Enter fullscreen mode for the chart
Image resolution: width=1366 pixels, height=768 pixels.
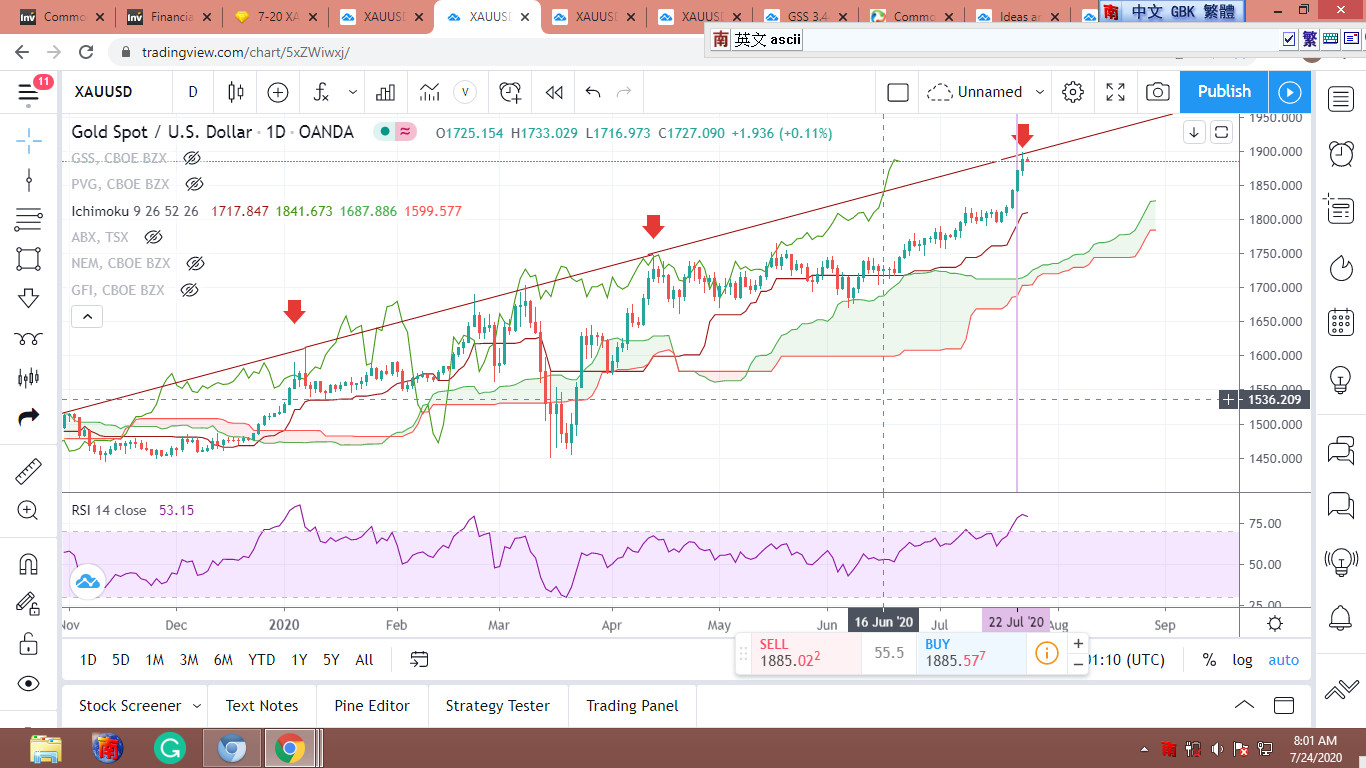click(1115, 92)
